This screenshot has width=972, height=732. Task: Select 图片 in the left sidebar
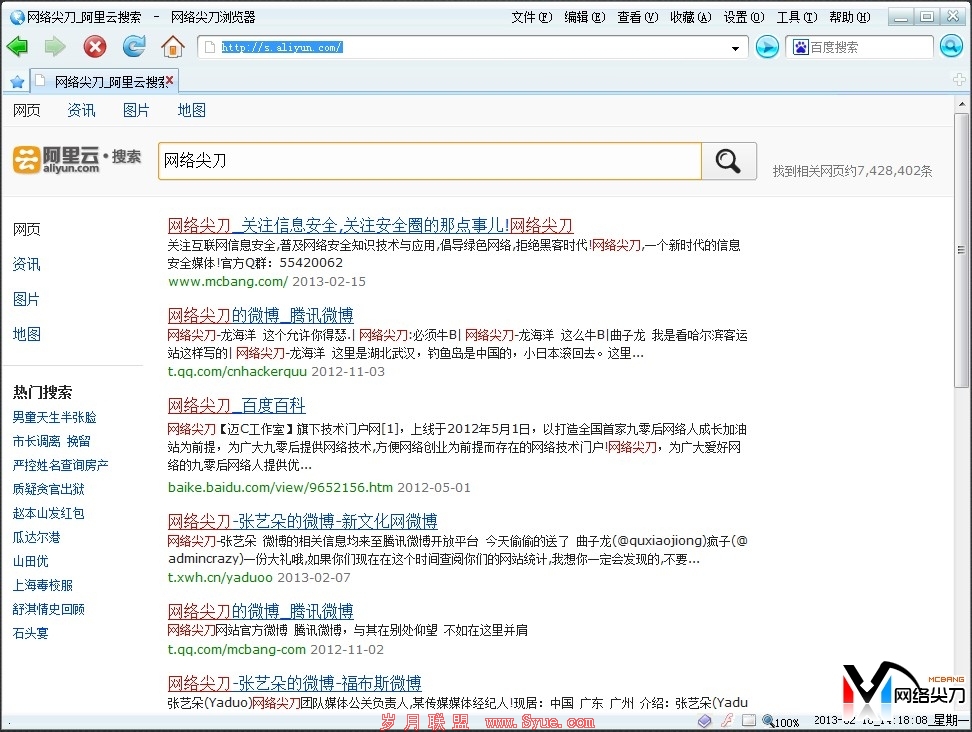point(26,299)
